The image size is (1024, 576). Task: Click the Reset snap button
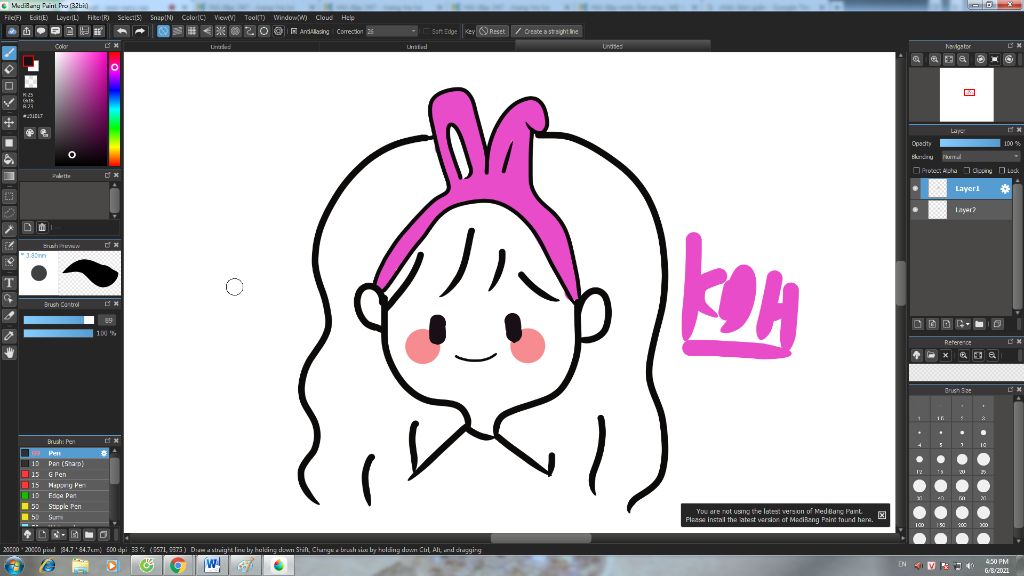(x=492, y=31)
